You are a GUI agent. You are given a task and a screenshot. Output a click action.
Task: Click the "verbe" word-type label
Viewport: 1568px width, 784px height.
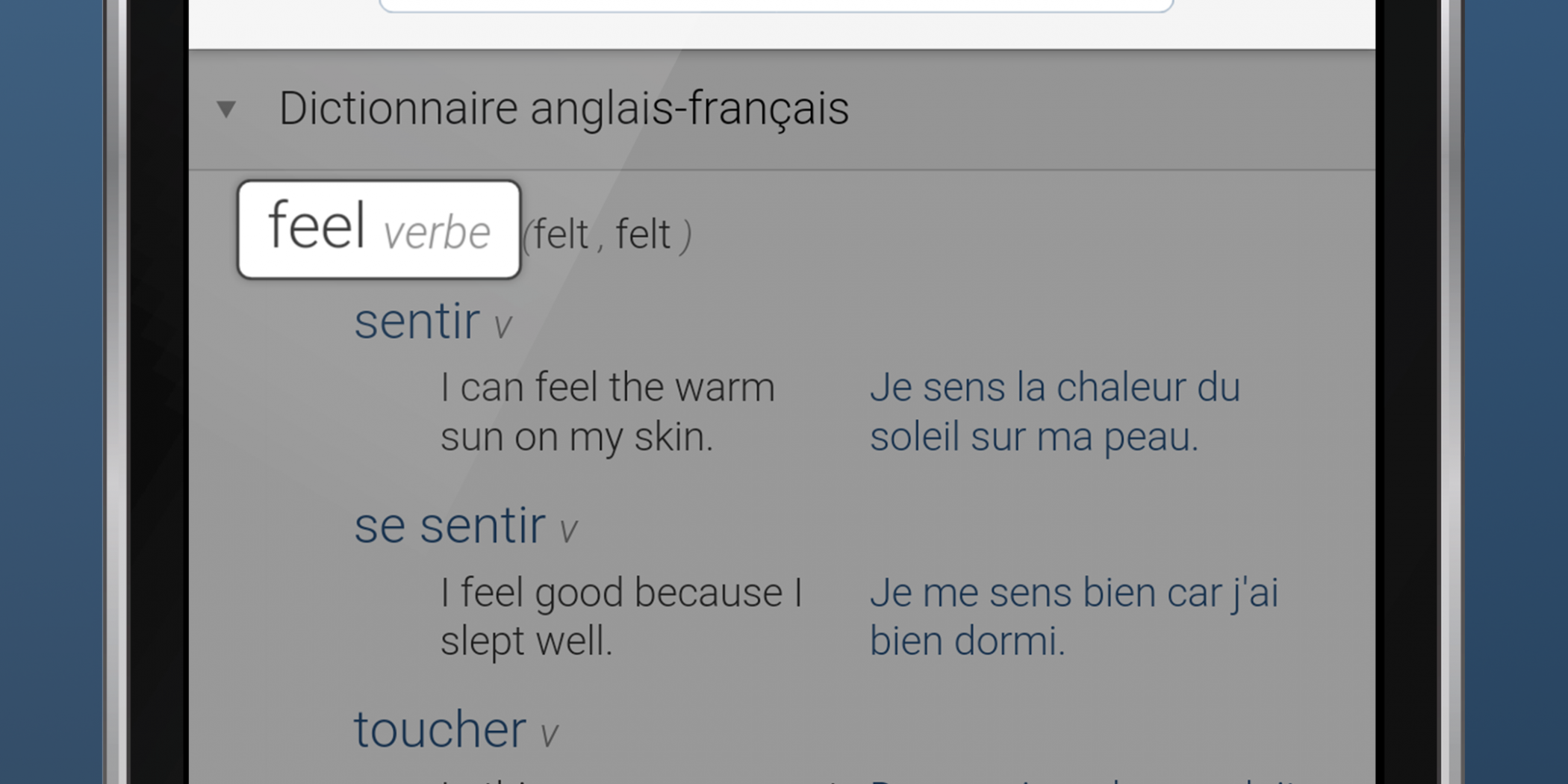(437, 233)
